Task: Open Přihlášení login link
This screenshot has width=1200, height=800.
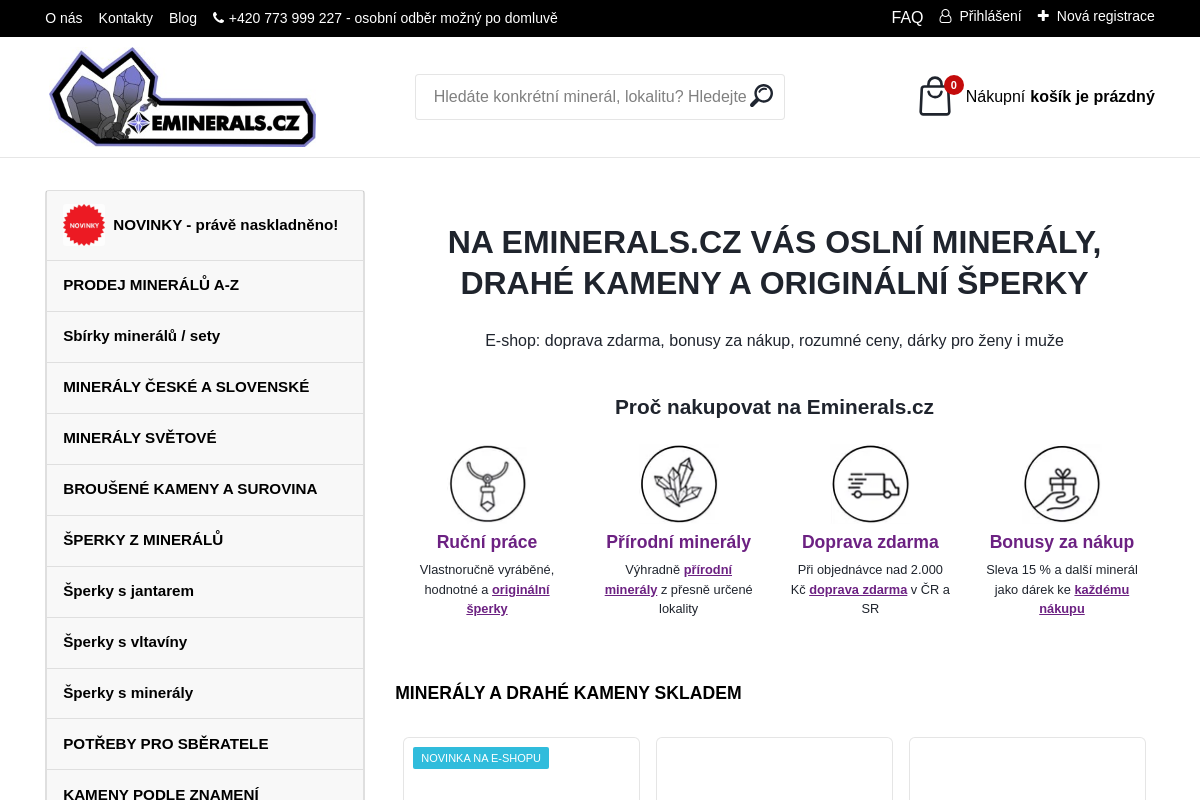Action: [990, 16]
